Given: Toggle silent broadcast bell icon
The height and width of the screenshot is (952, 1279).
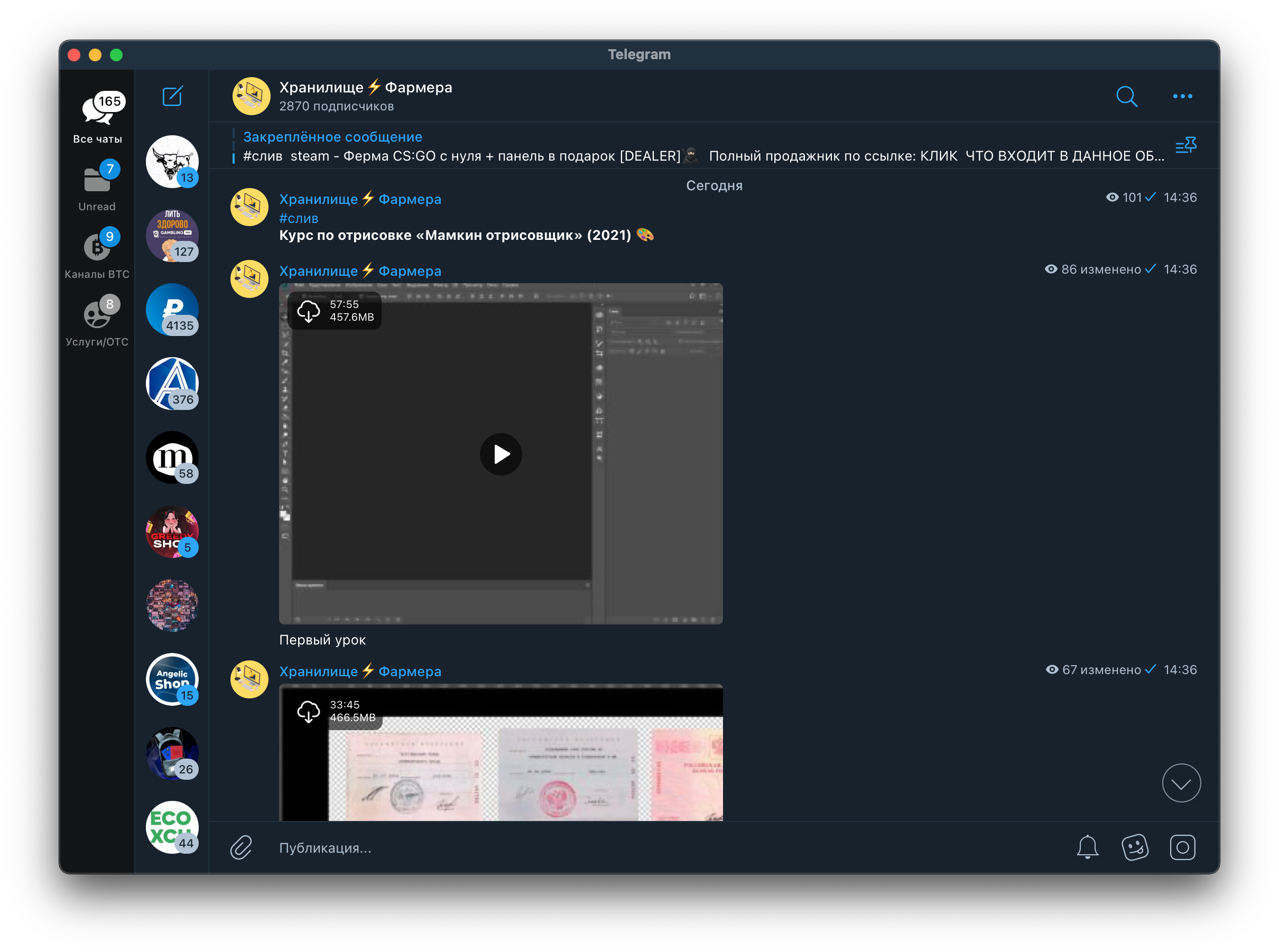Looking at the screenshot, I should [x=1087, y=847].
